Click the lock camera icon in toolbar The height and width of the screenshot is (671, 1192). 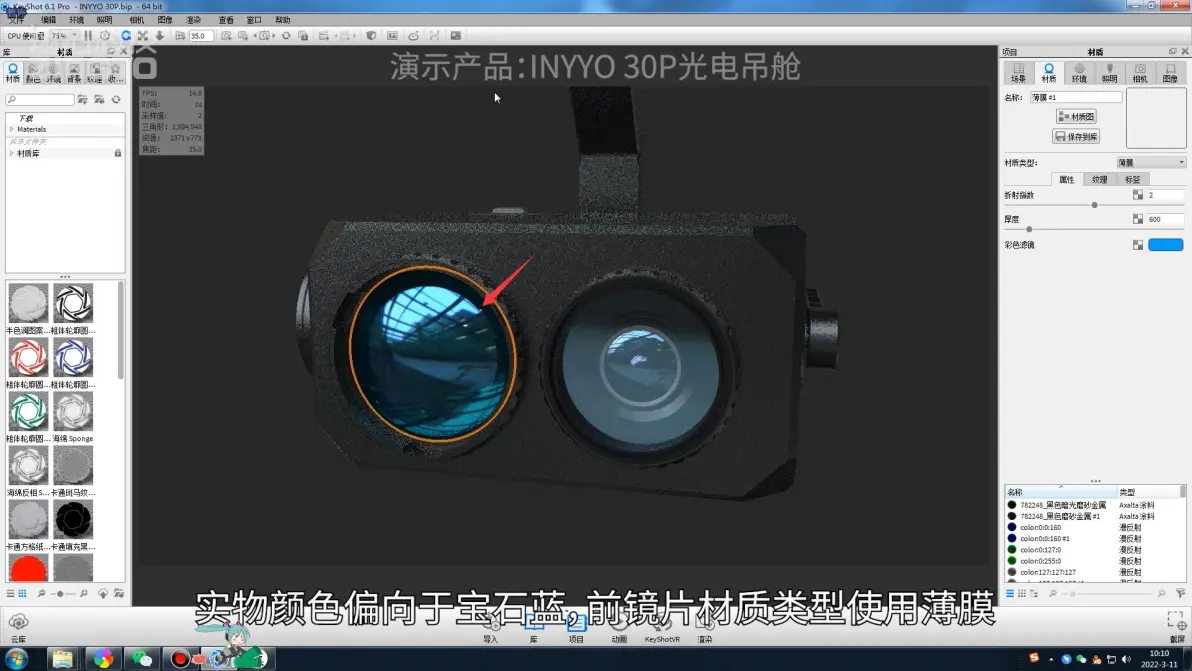pyautogui.click(x=303, y=36)
